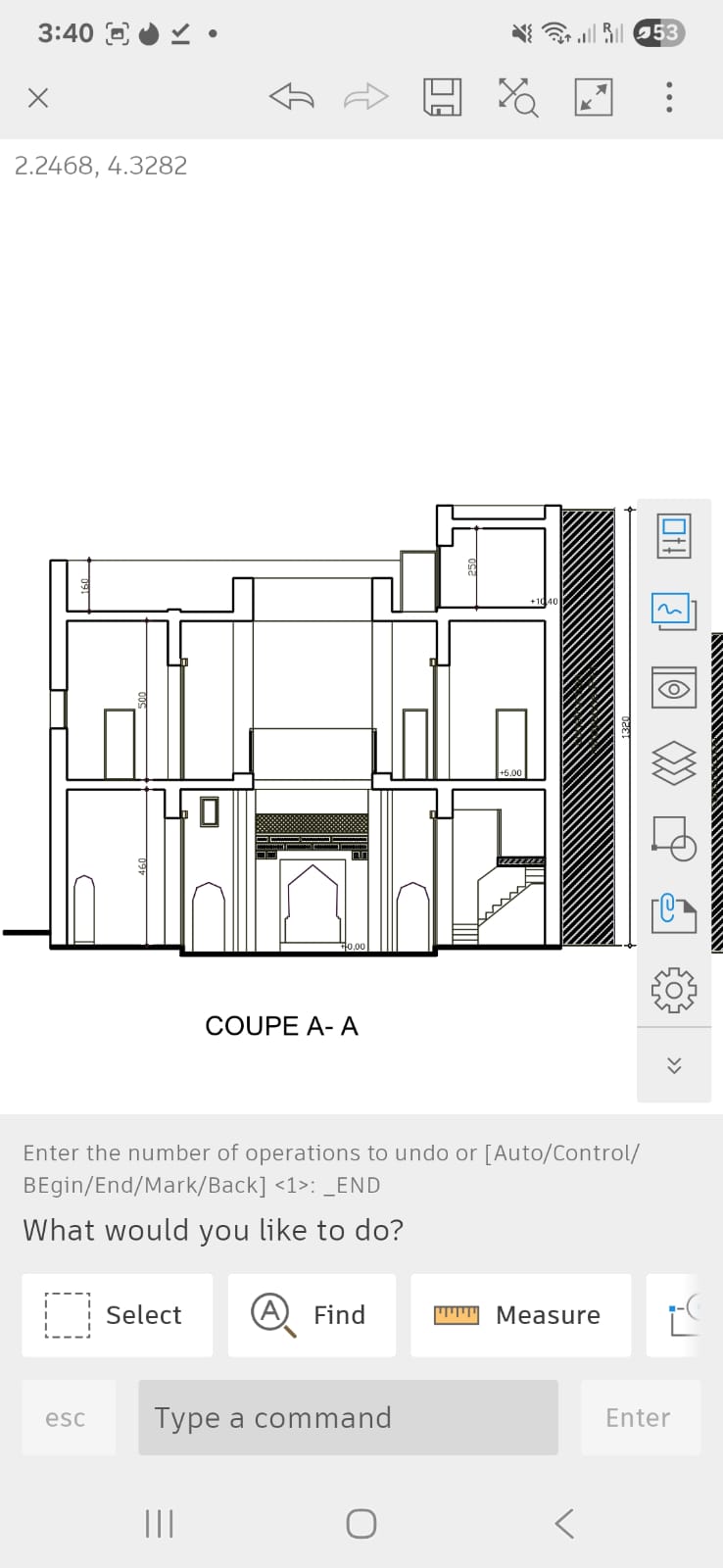Choose the Find command button
This screenshot has width=723, height=1568.
[312, 1315]
